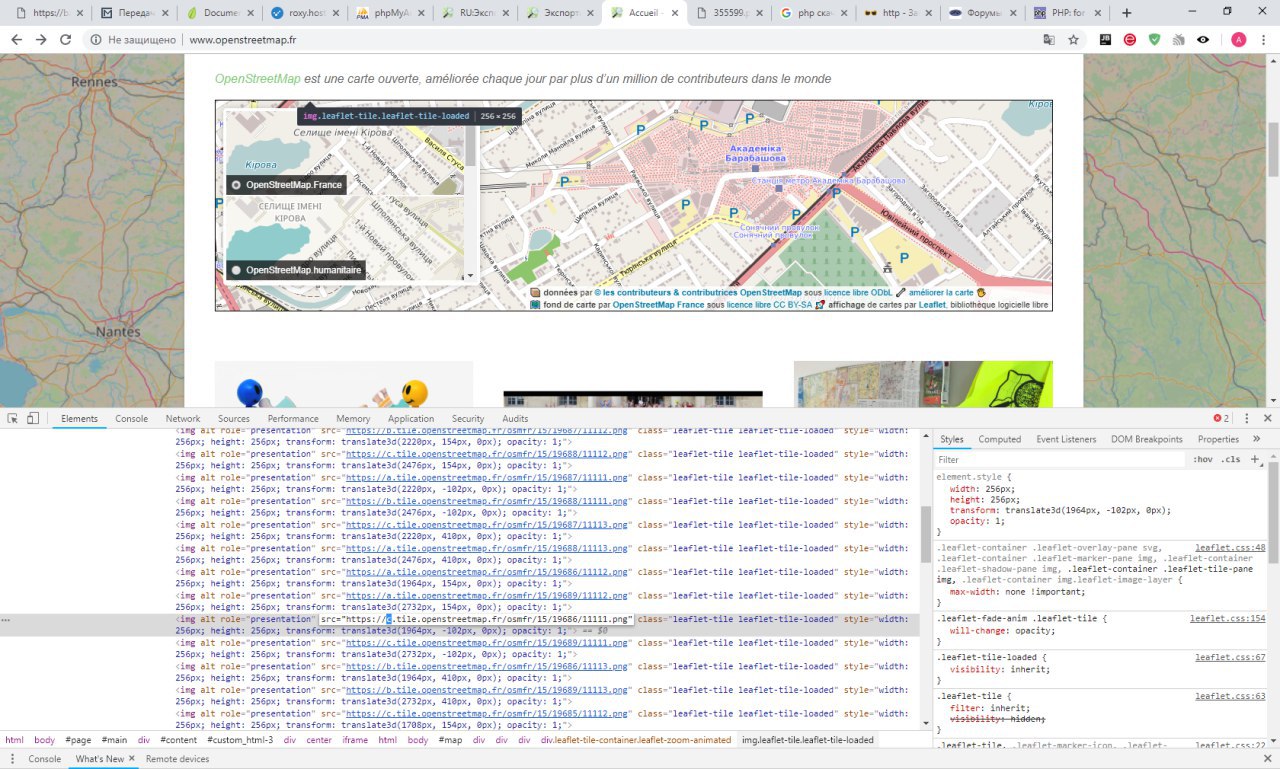Click the eye extension icon
The width and height of the screenshot is (1280, 769).
pos(1203,40)
